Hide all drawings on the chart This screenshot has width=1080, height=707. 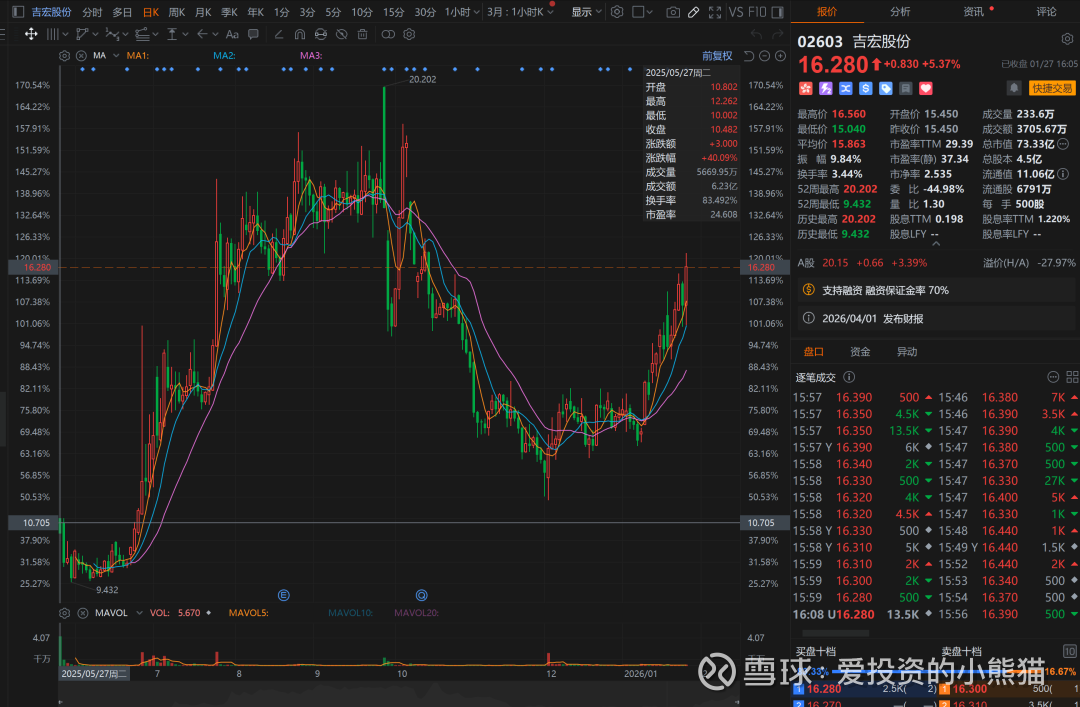(x=342, y=34)
